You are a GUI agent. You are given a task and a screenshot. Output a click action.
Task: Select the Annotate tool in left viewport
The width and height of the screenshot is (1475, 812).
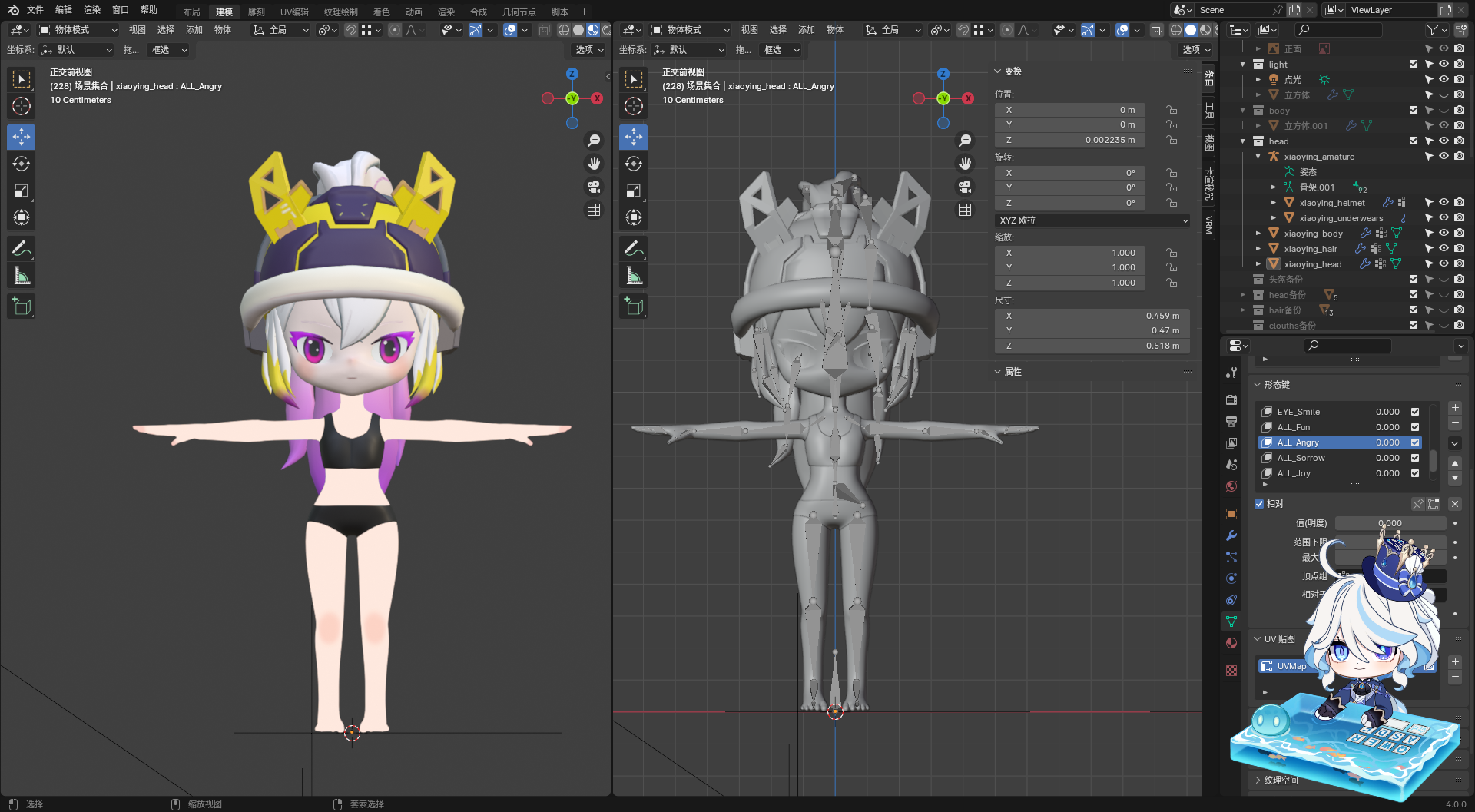[22, 248]
